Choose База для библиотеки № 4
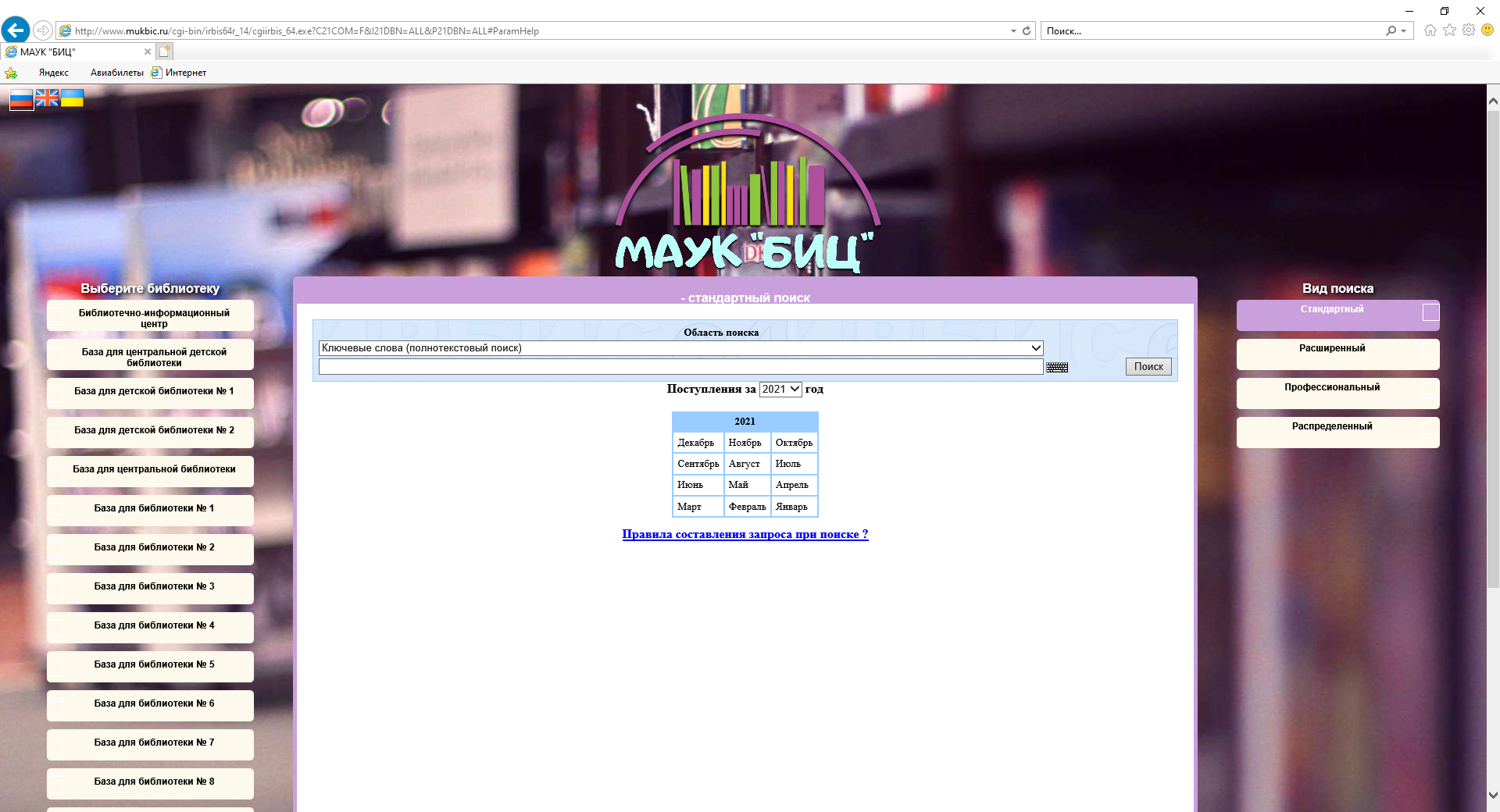The height and width of the screenshot is (812, 1500). coord(150,628)
